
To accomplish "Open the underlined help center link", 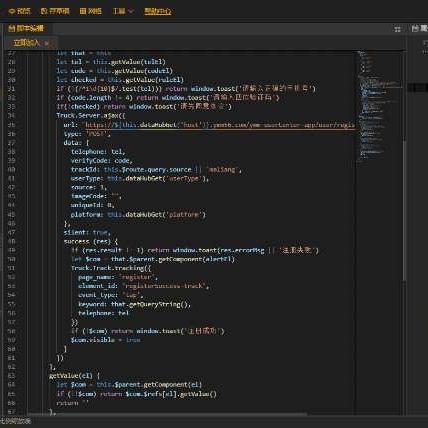I will (x=158, y=11).
